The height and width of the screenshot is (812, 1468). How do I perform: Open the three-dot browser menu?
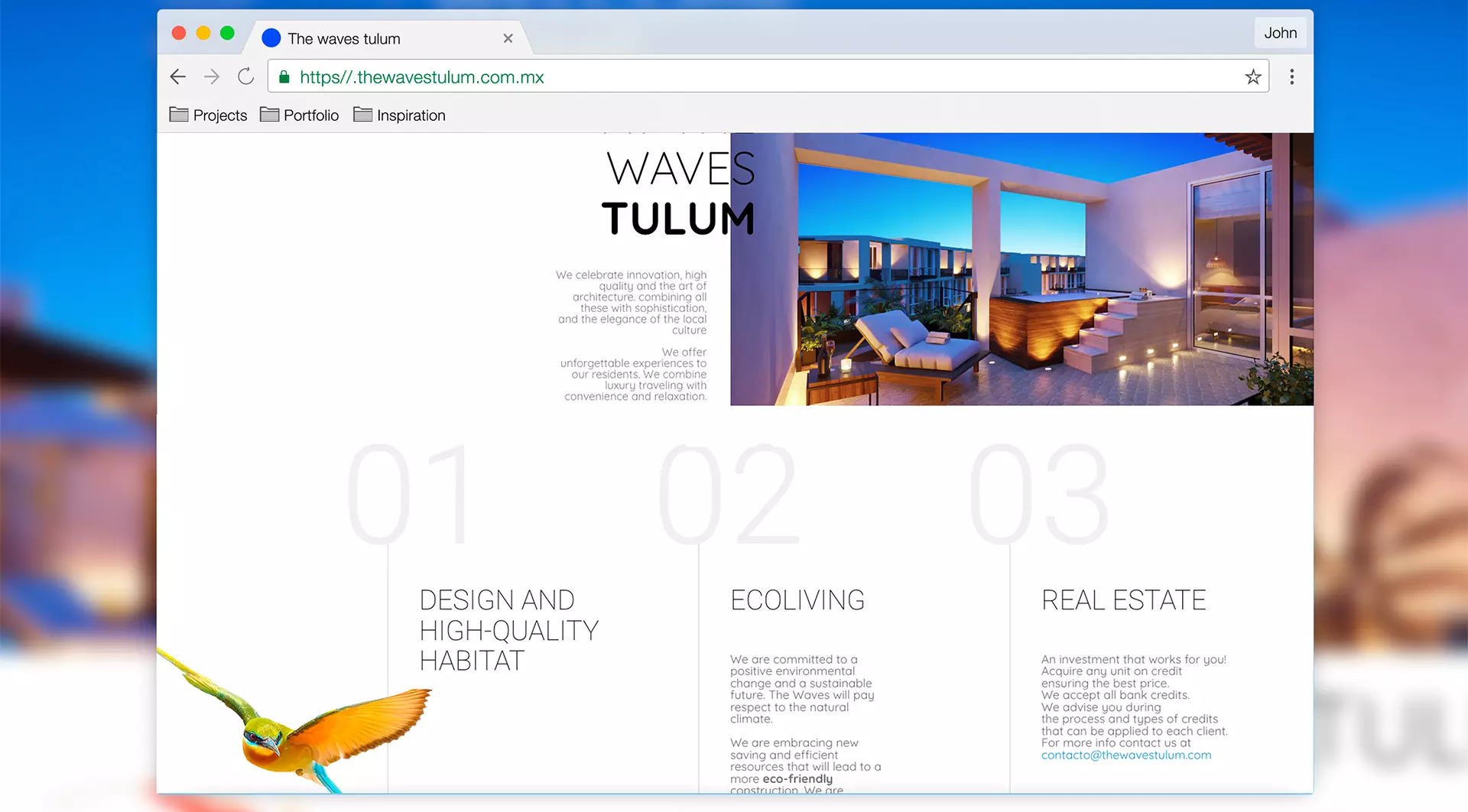[1291, 76]
